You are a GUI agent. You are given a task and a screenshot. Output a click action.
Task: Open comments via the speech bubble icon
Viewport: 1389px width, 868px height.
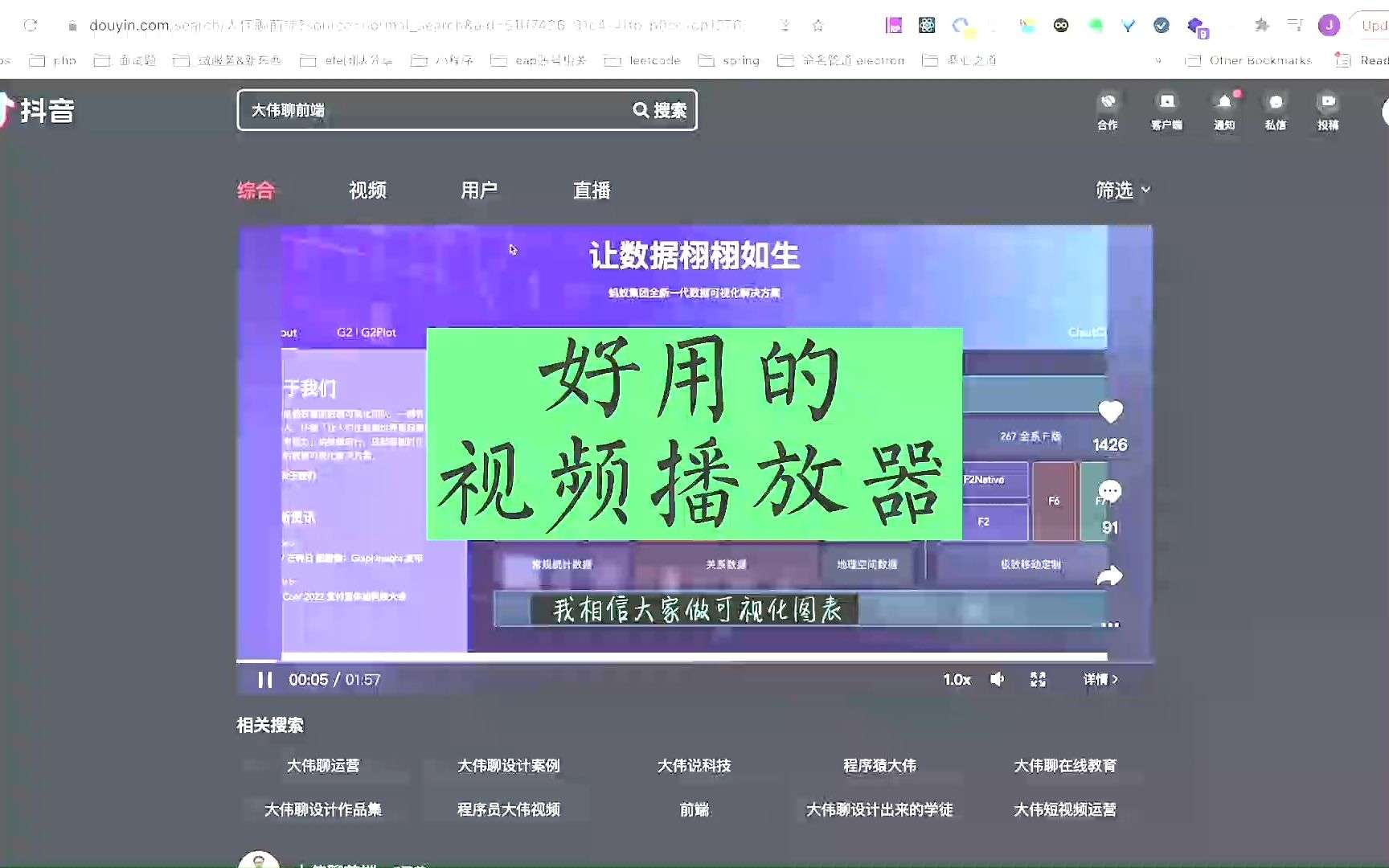pos(1110,490)
